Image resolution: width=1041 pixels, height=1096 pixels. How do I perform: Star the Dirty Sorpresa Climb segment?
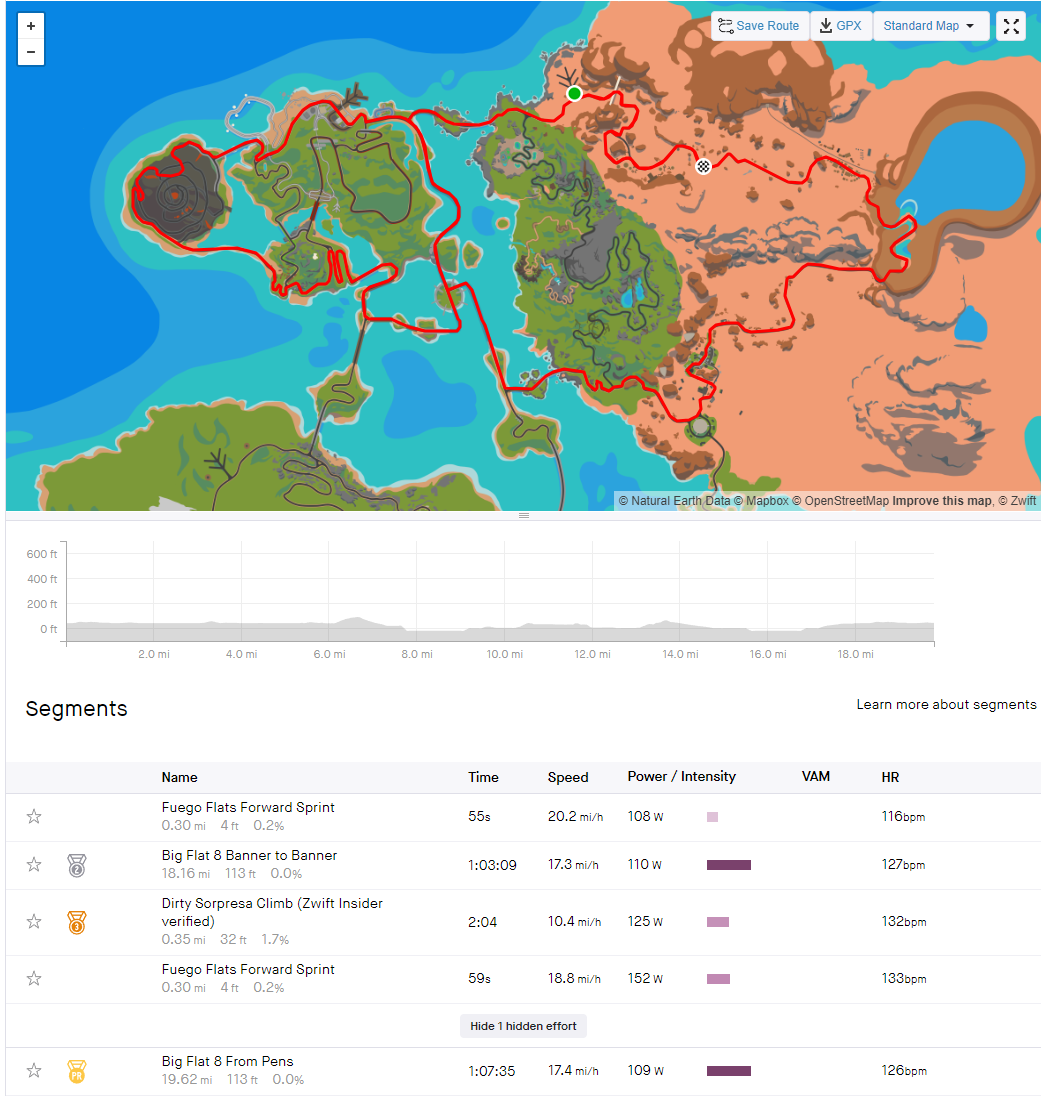tap(34, 921)
